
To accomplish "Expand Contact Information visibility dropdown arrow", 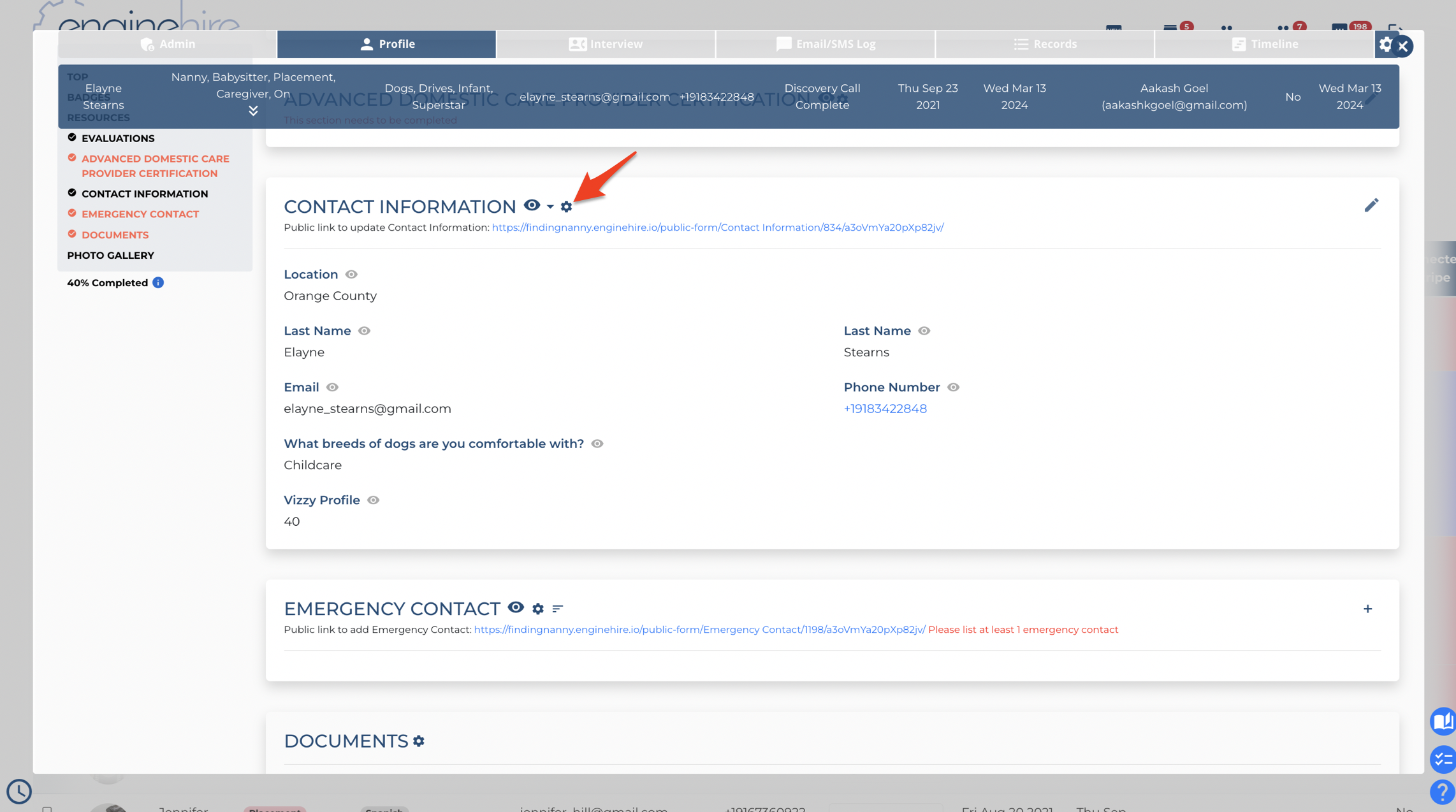I will 550,207.
